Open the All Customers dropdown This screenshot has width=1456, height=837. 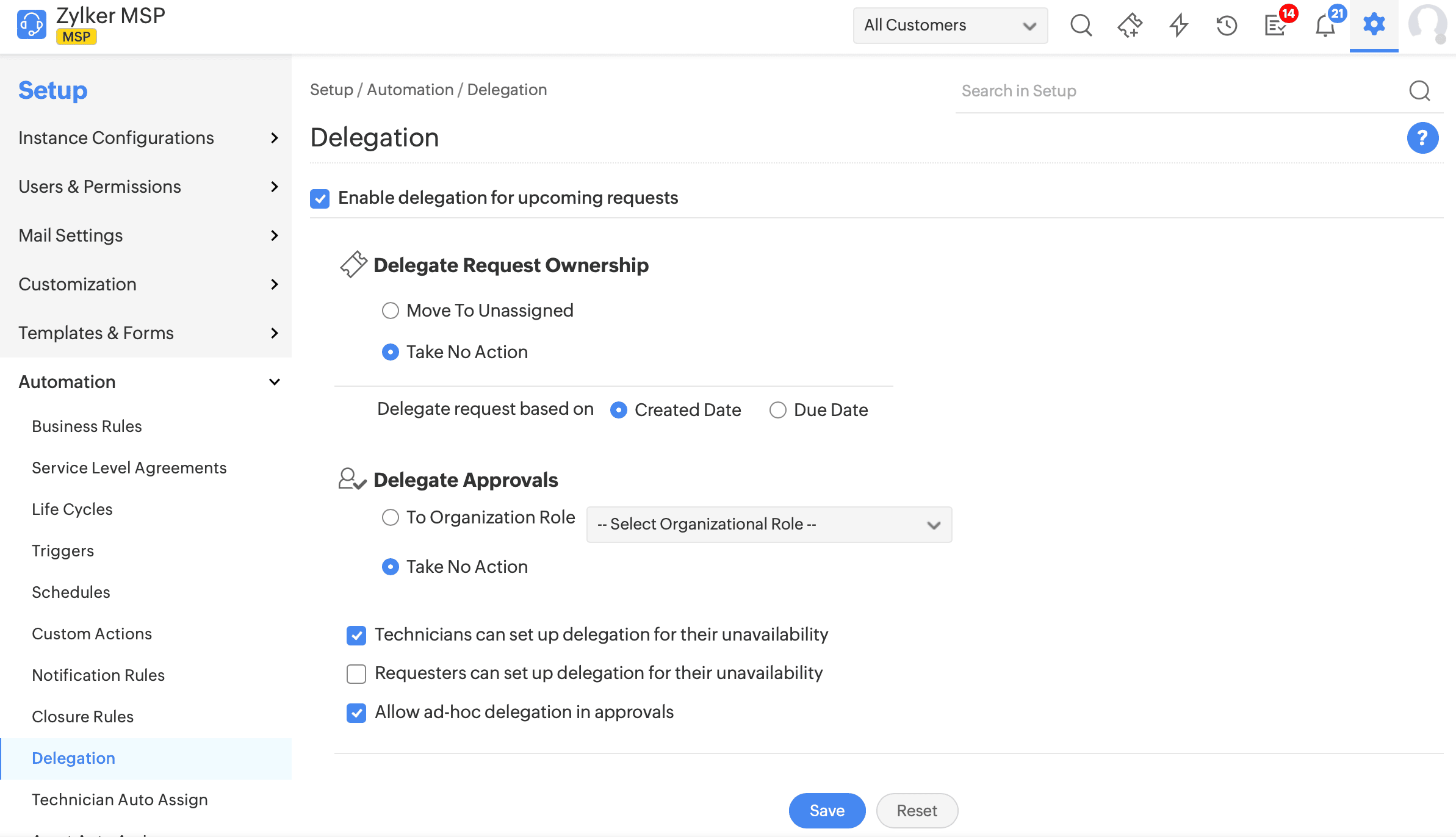(950, 25)
